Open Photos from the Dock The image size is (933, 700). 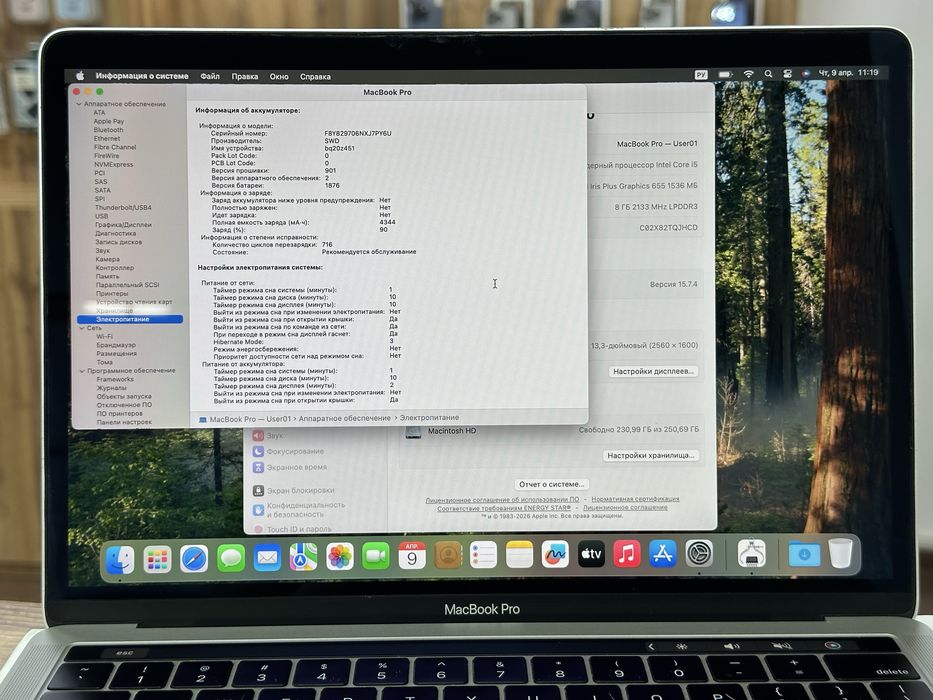pos(340,557)
